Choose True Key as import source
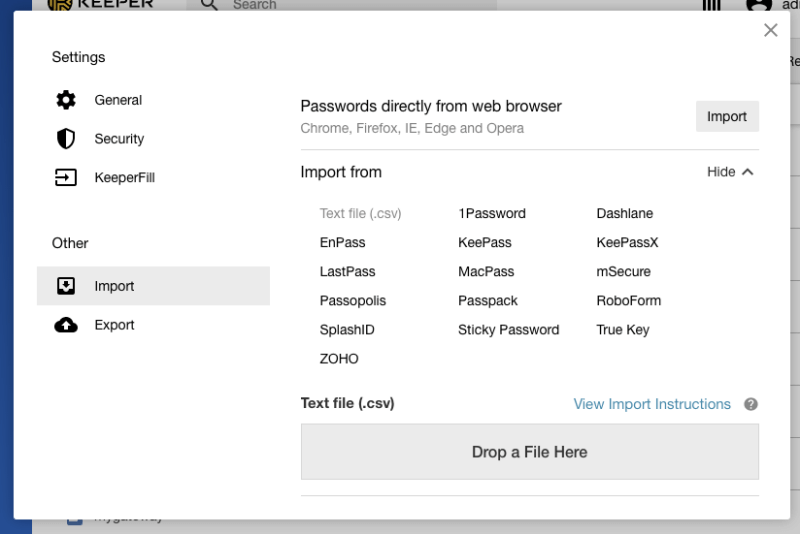Image resolution: width=800 pixels, height=534 pixels. pyautogui.click(x=622, y=329)
